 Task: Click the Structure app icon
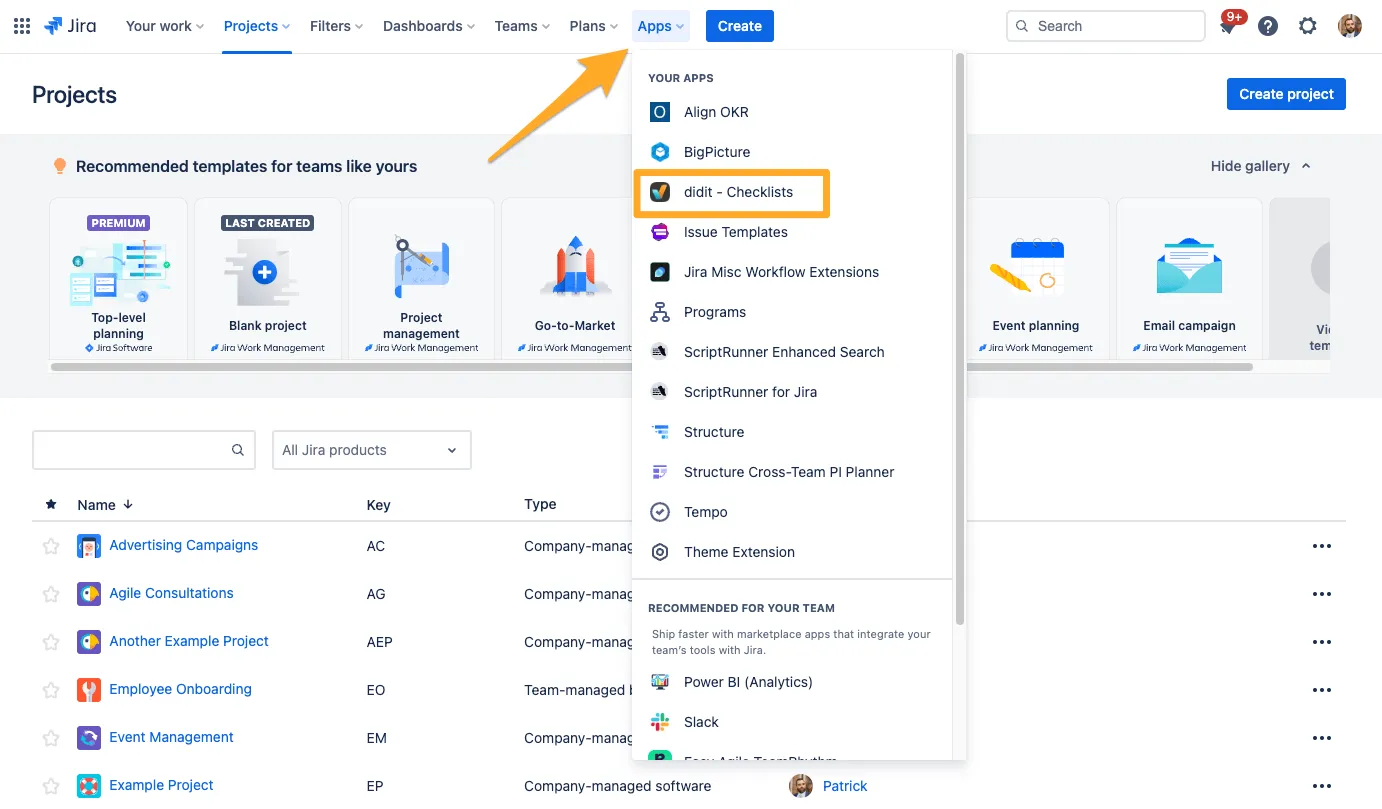[660, 432]
